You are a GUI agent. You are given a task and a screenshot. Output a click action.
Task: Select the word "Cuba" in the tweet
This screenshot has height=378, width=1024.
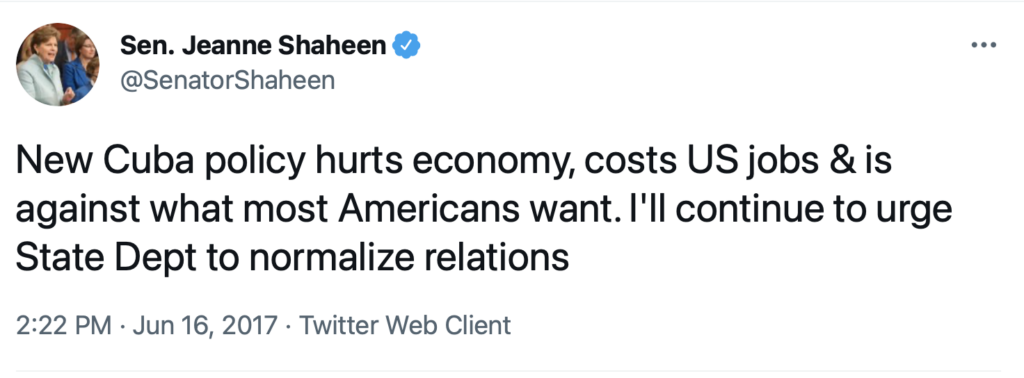click(x=148, y=159)
